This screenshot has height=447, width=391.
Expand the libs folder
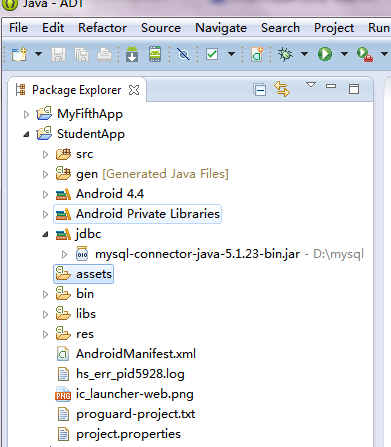click(x=45, y=314)
